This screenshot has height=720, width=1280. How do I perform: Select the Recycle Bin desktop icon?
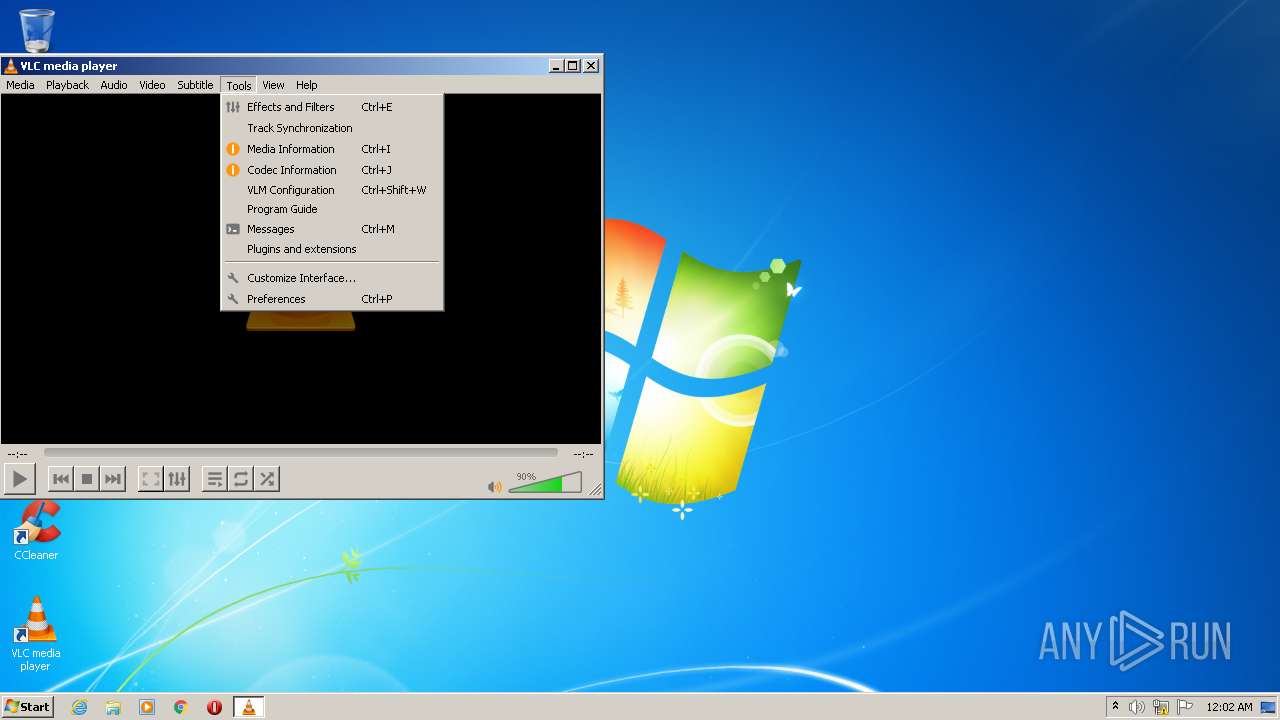37,30
